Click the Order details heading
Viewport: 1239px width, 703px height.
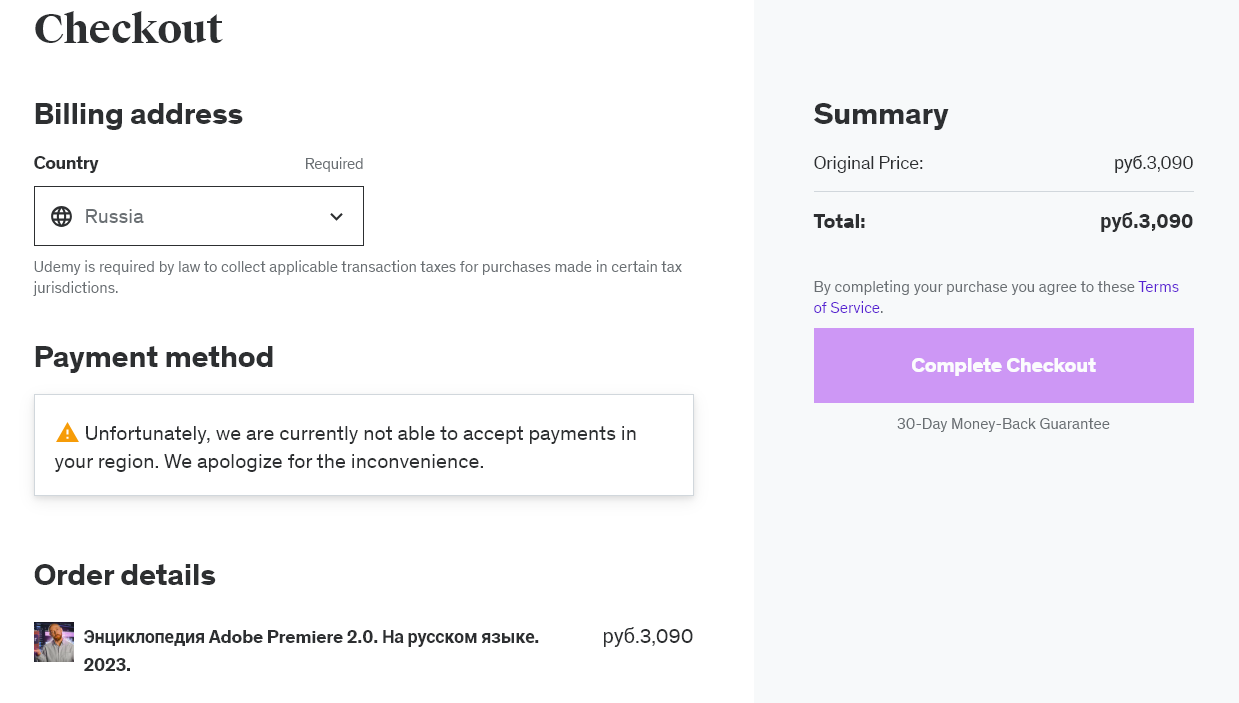tap(125, 575)
